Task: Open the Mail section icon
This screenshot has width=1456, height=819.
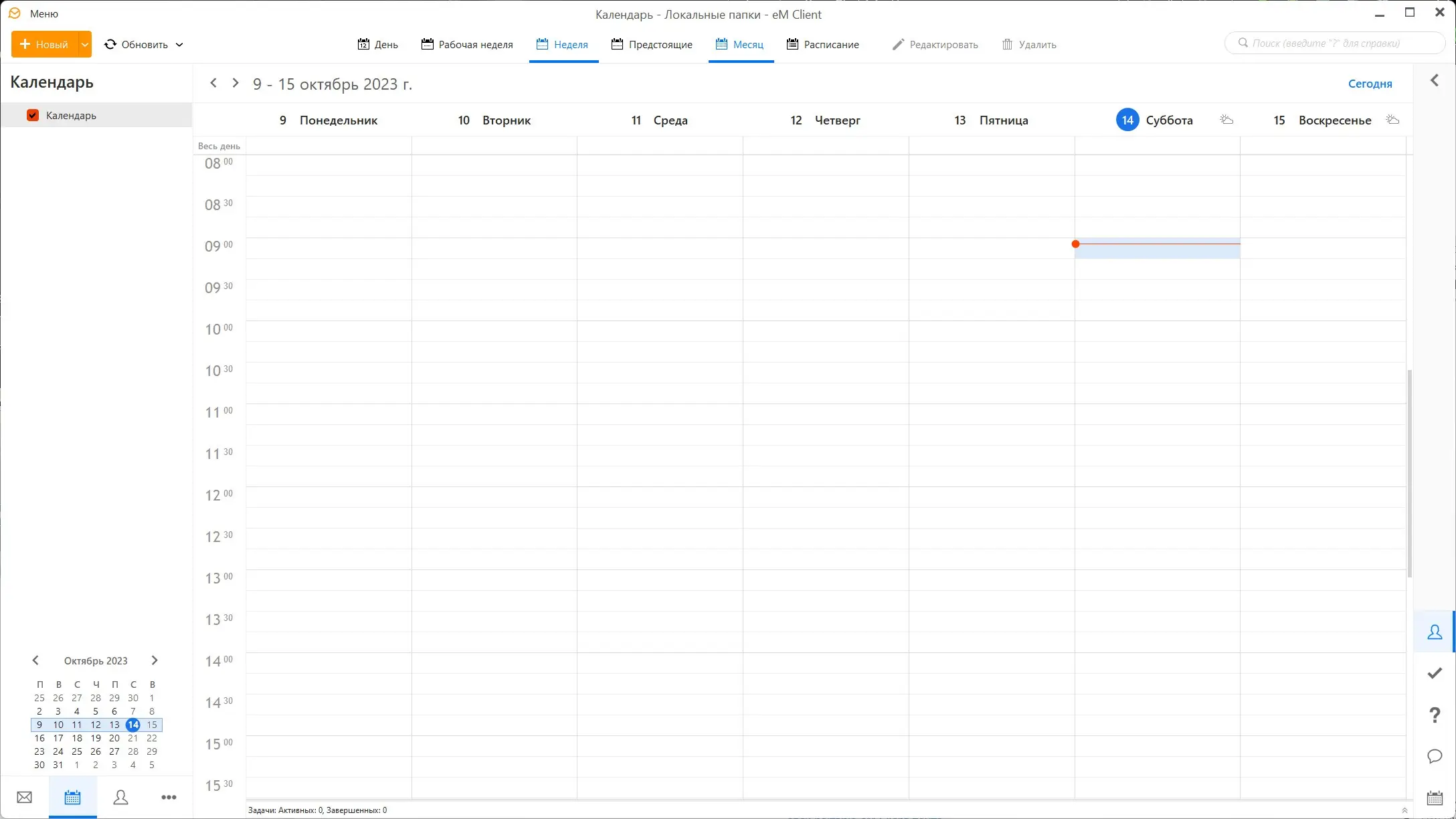Action: [x=24, y=797]
